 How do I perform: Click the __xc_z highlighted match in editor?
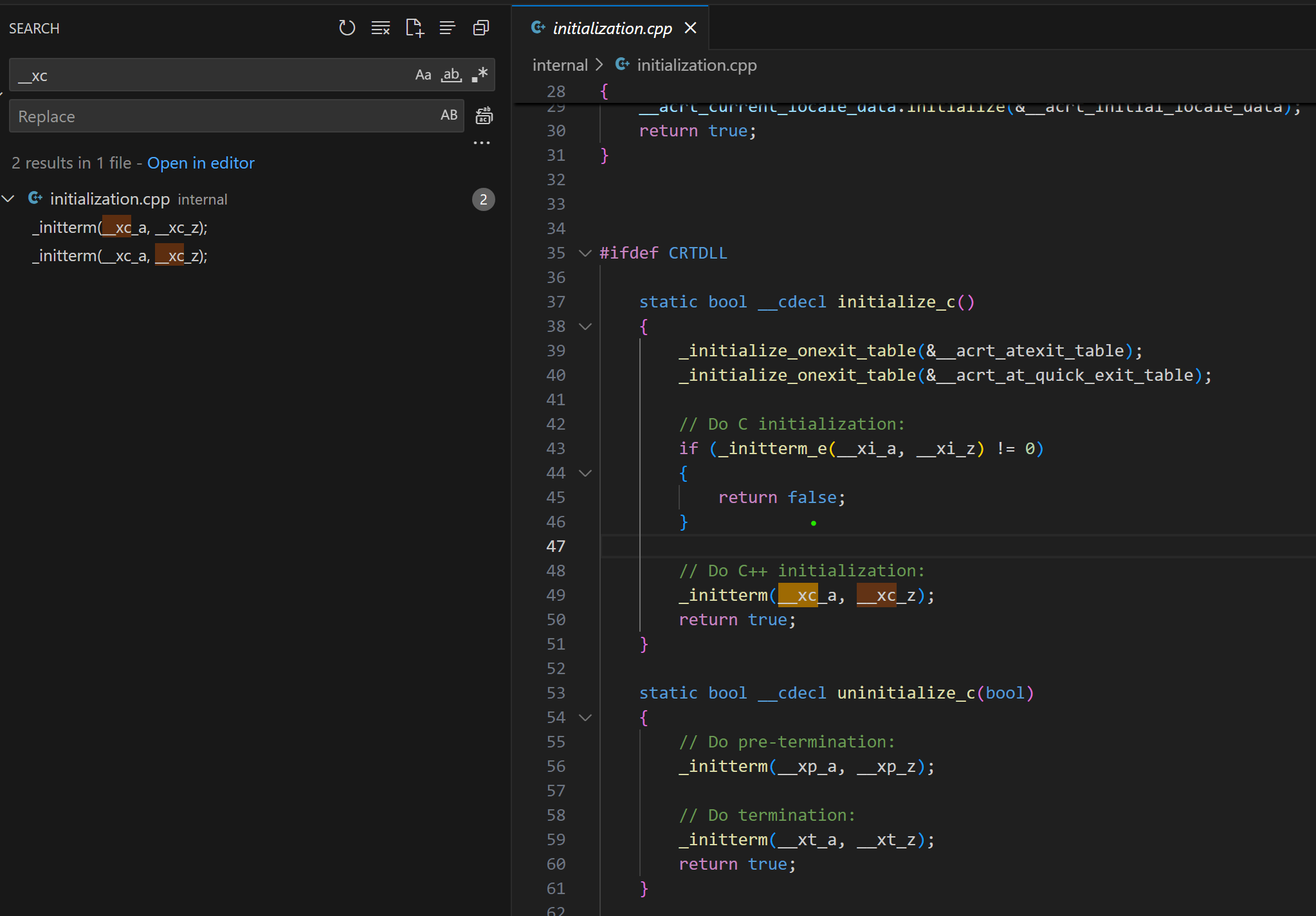click(877, 595)
